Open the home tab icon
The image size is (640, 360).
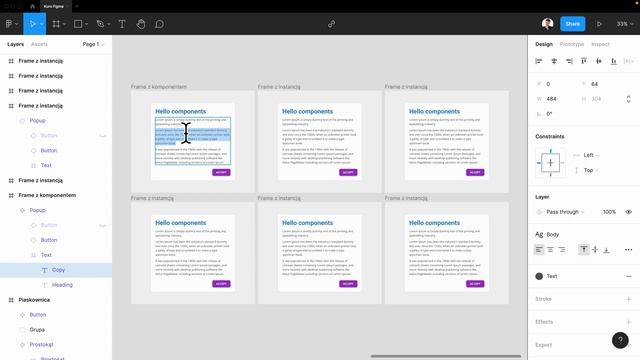click(32, 6)
